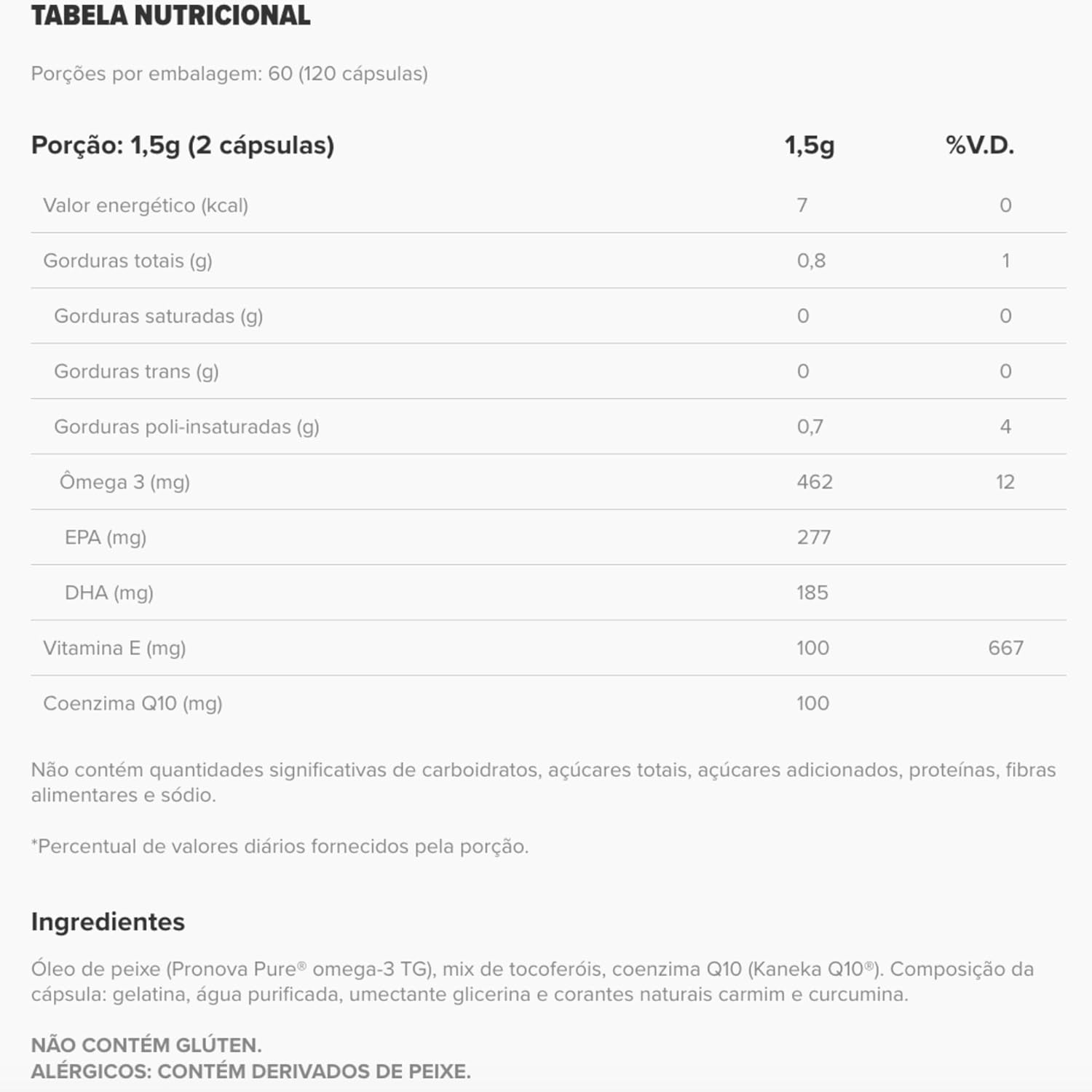Click the Gorduras totais (g) row
Screen dimensions: 1092x1092
click(x=127, y=261)
